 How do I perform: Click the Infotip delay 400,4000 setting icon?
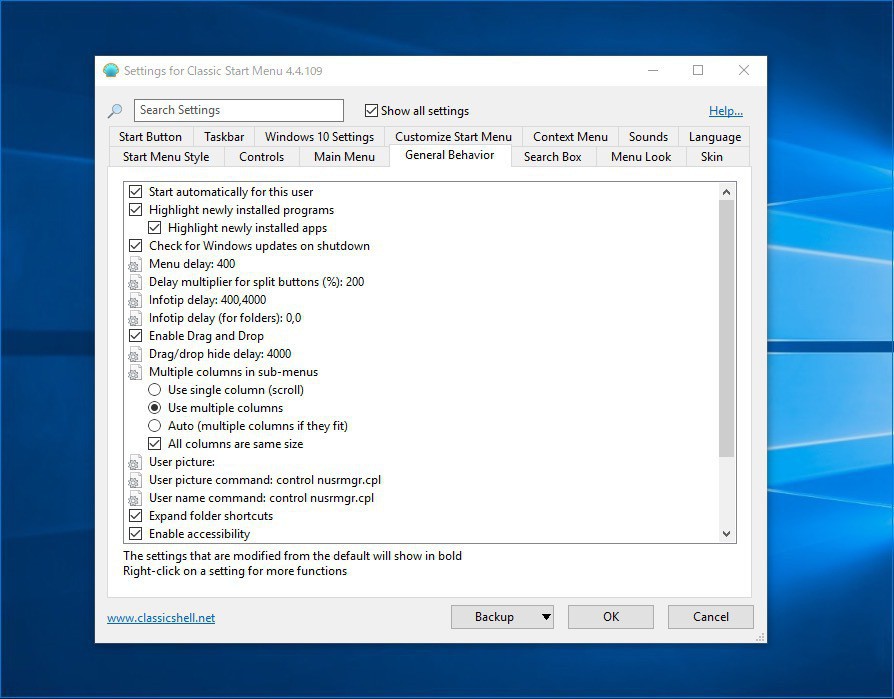pyautogui.click(x=135, y=300)
